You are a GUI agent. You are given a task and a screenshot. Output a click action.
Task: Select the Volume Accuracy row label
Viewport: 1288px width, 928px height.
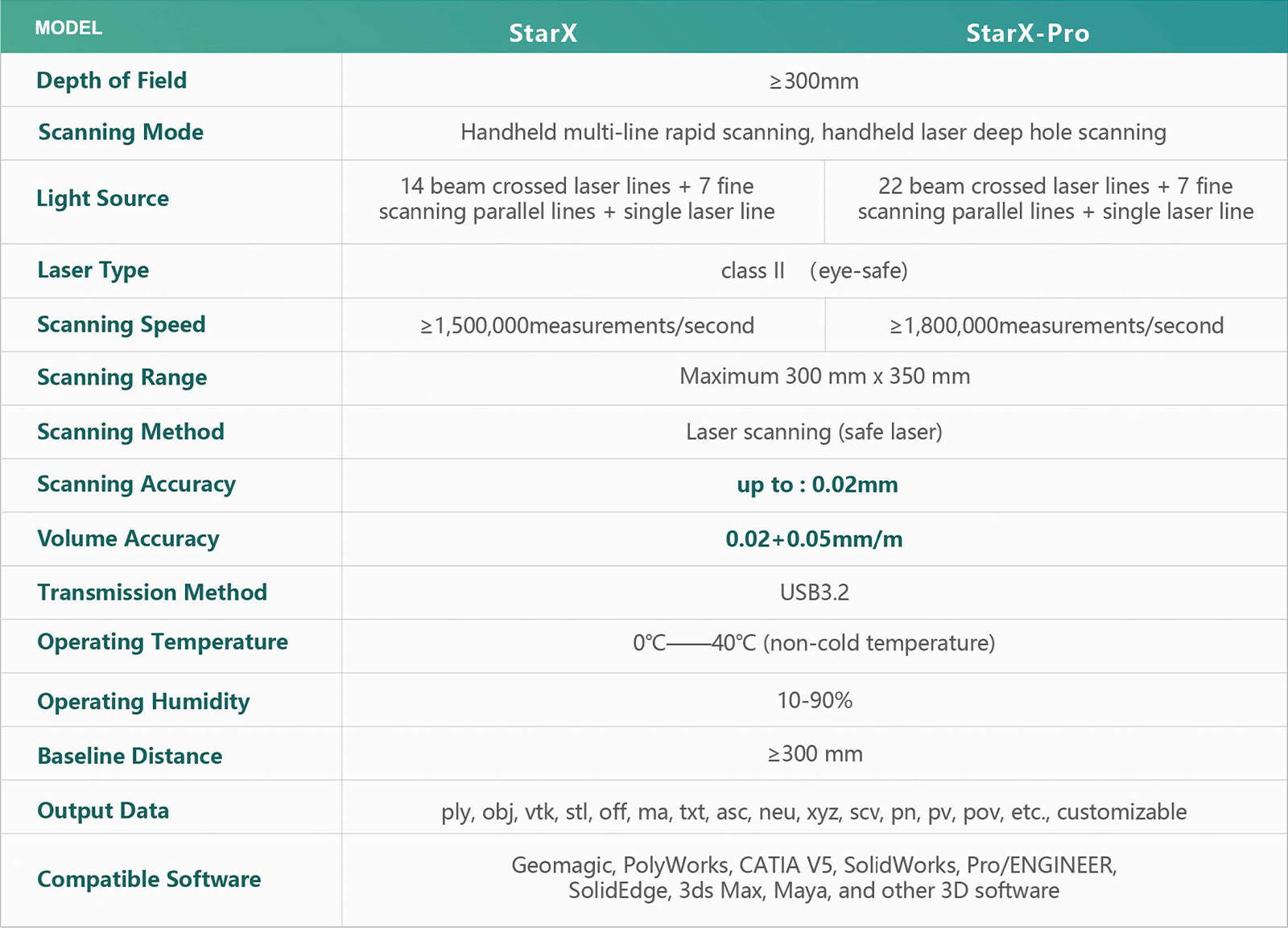pos(127,539)
